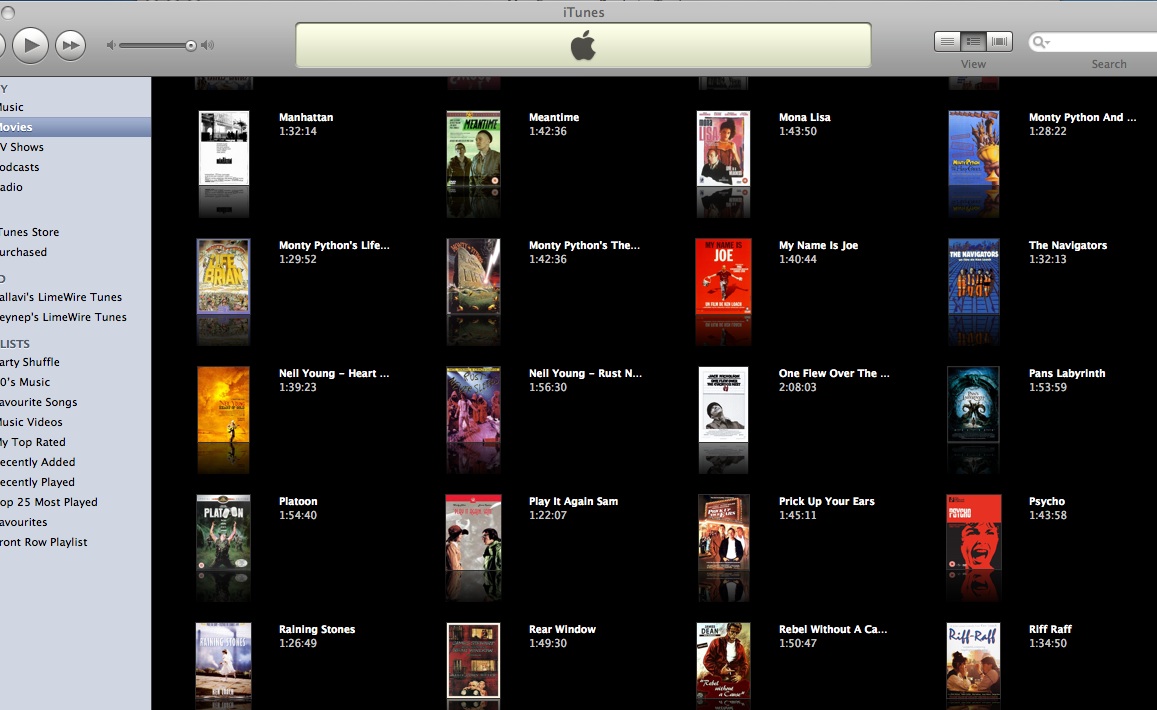Select The Navigators movie poster
Screen dimensions: 1157x710
tap(974, 276)
